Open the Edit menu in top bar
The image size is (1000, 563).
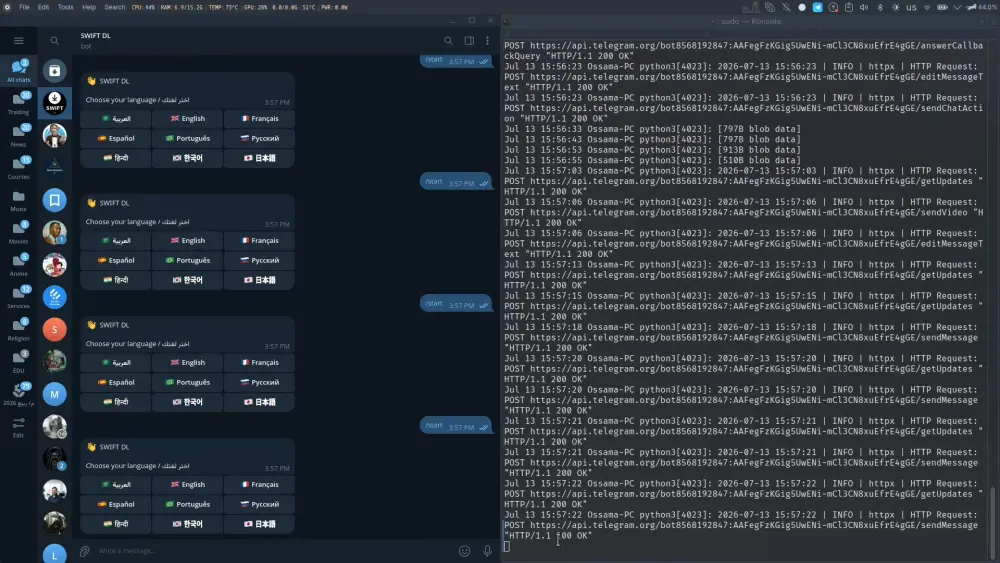[x=43, y=7]
